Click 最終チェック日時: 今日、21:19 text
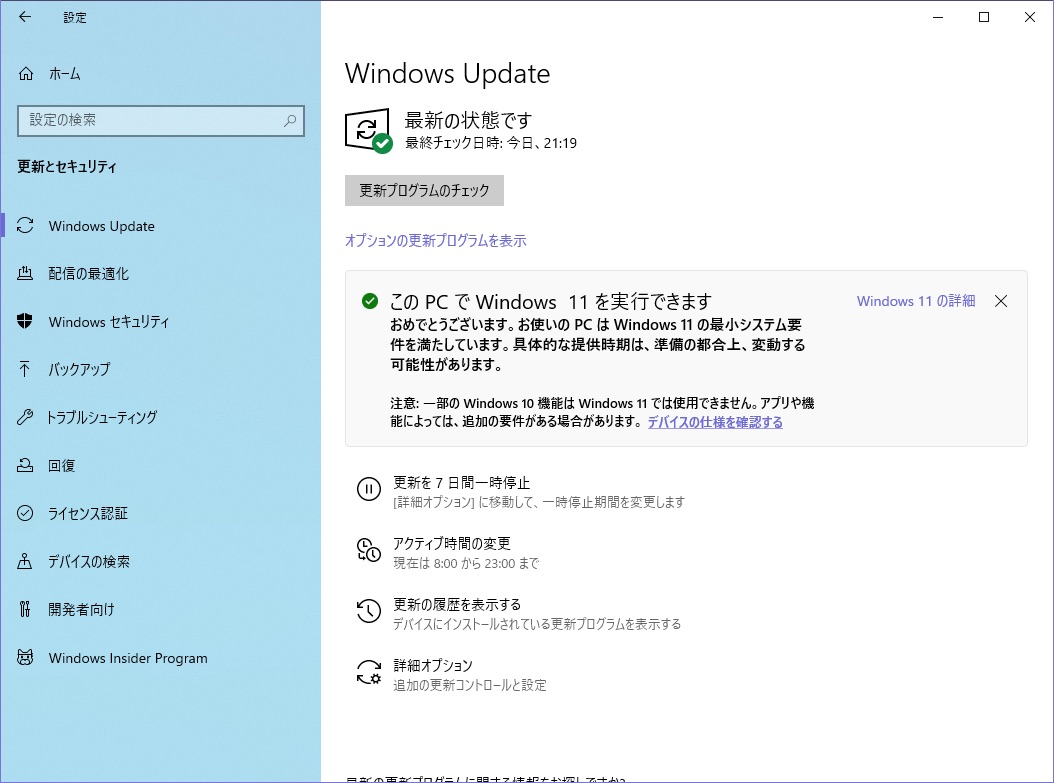The image size is (1054, 783). point(491,143)
